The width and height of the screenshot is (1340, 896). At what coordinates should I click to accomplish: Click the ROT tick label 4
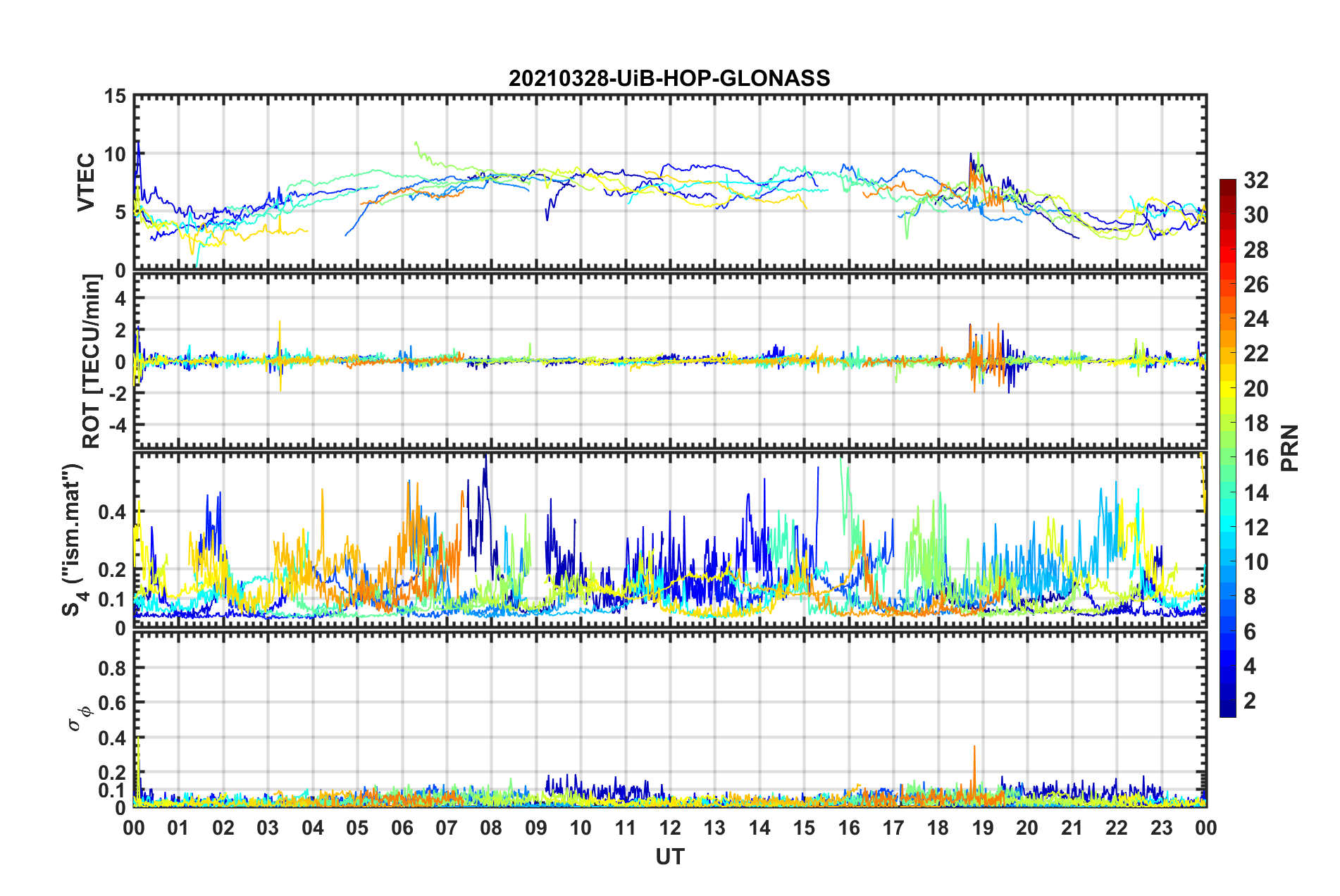point(120,299)
